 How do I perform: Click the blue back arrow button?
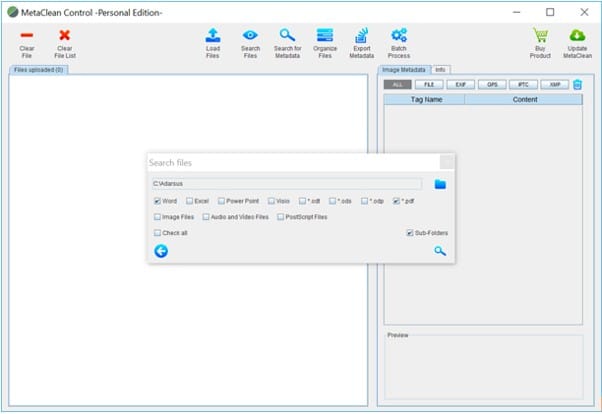161,251
